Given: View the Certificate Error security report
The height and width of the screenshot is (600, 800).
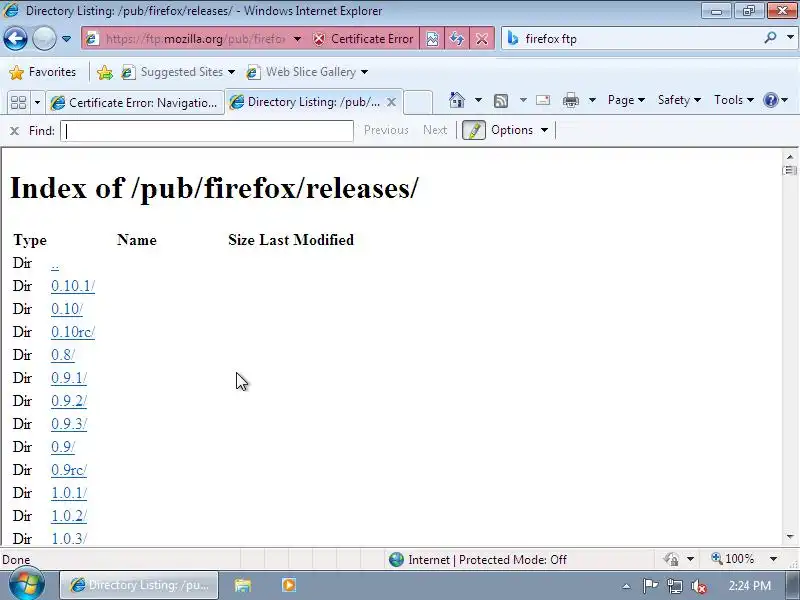Looking at the screenshot, I should (x=363, y=39).
